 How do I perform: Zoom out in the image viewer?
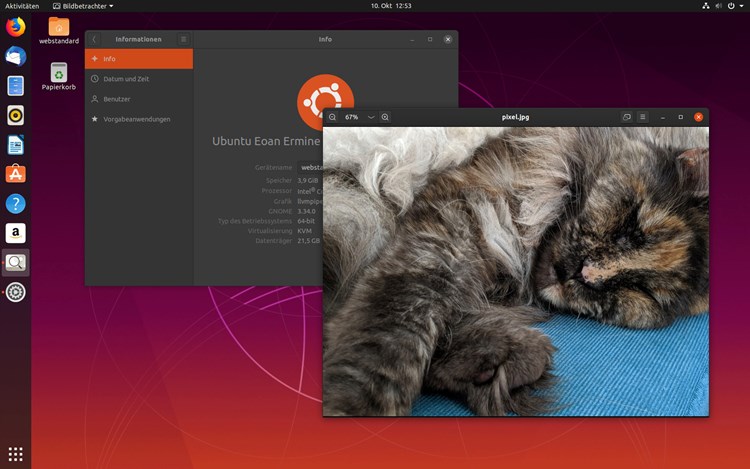pos(332,117)
